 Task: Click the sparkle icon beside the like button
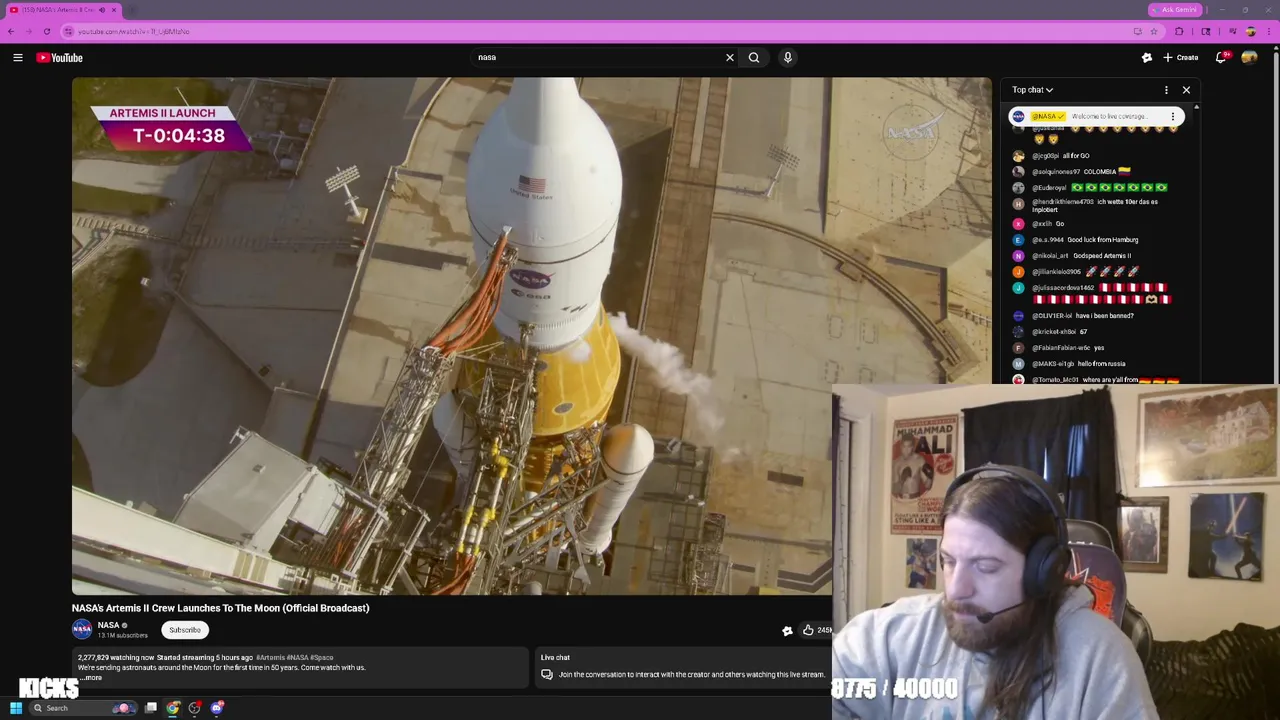click(x=787, y=630)
